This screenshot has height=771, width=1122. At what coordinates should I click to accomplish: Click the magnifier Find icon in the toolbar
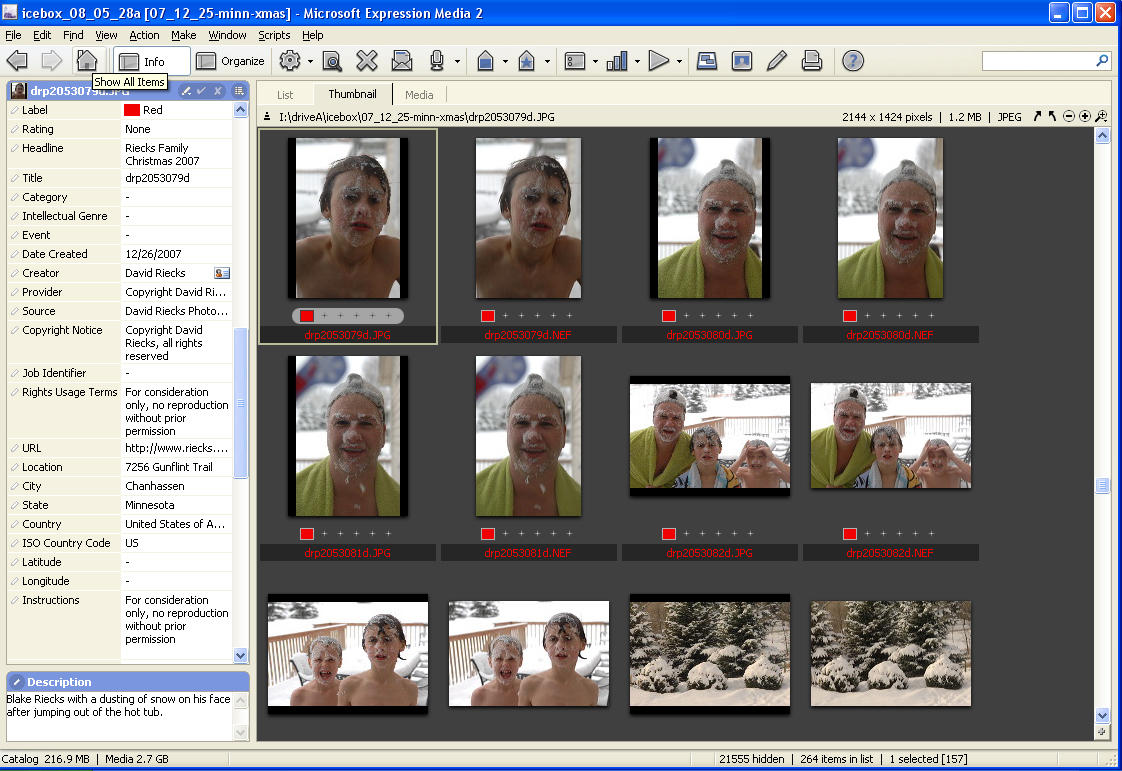332,61
